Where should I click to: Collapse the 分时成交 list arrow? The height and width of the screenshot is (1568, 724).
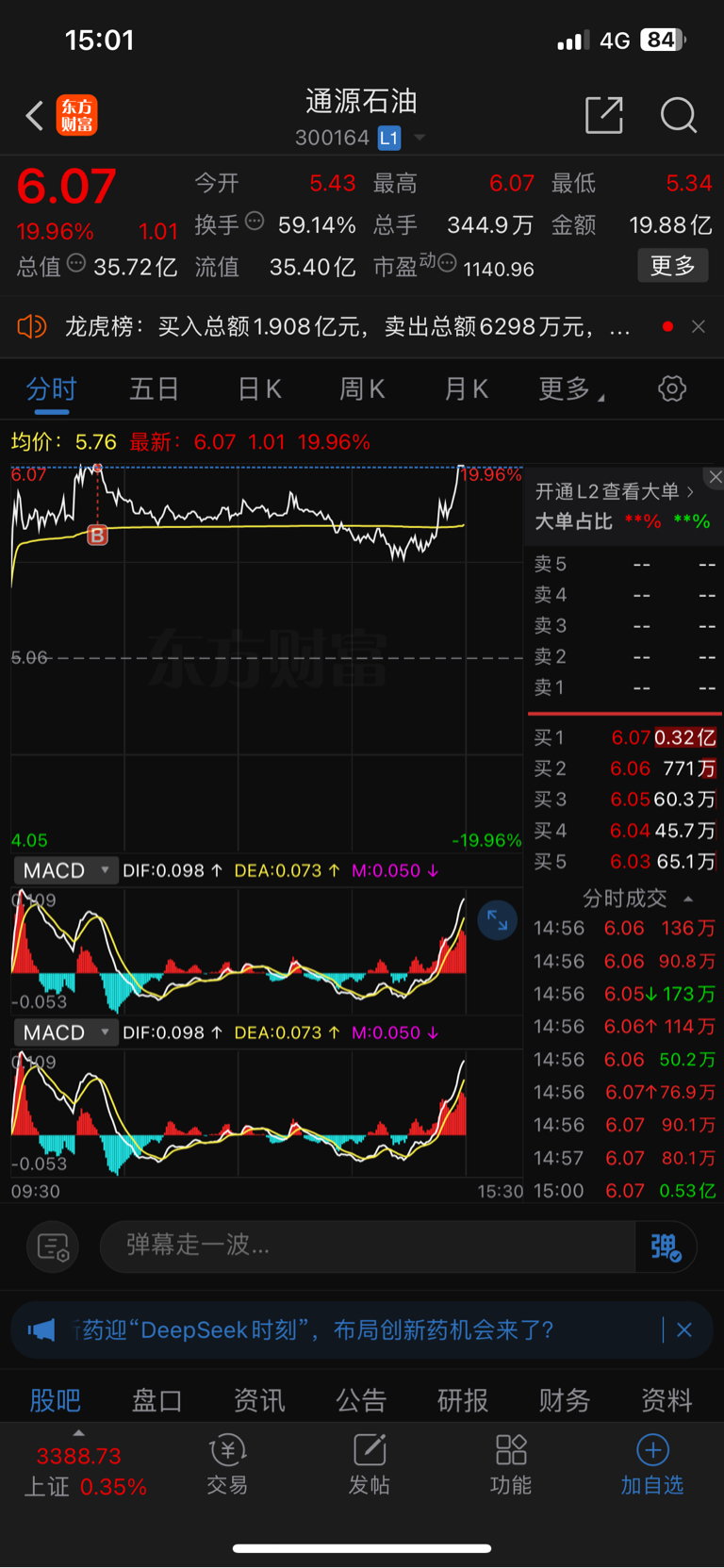click(688, 899)
